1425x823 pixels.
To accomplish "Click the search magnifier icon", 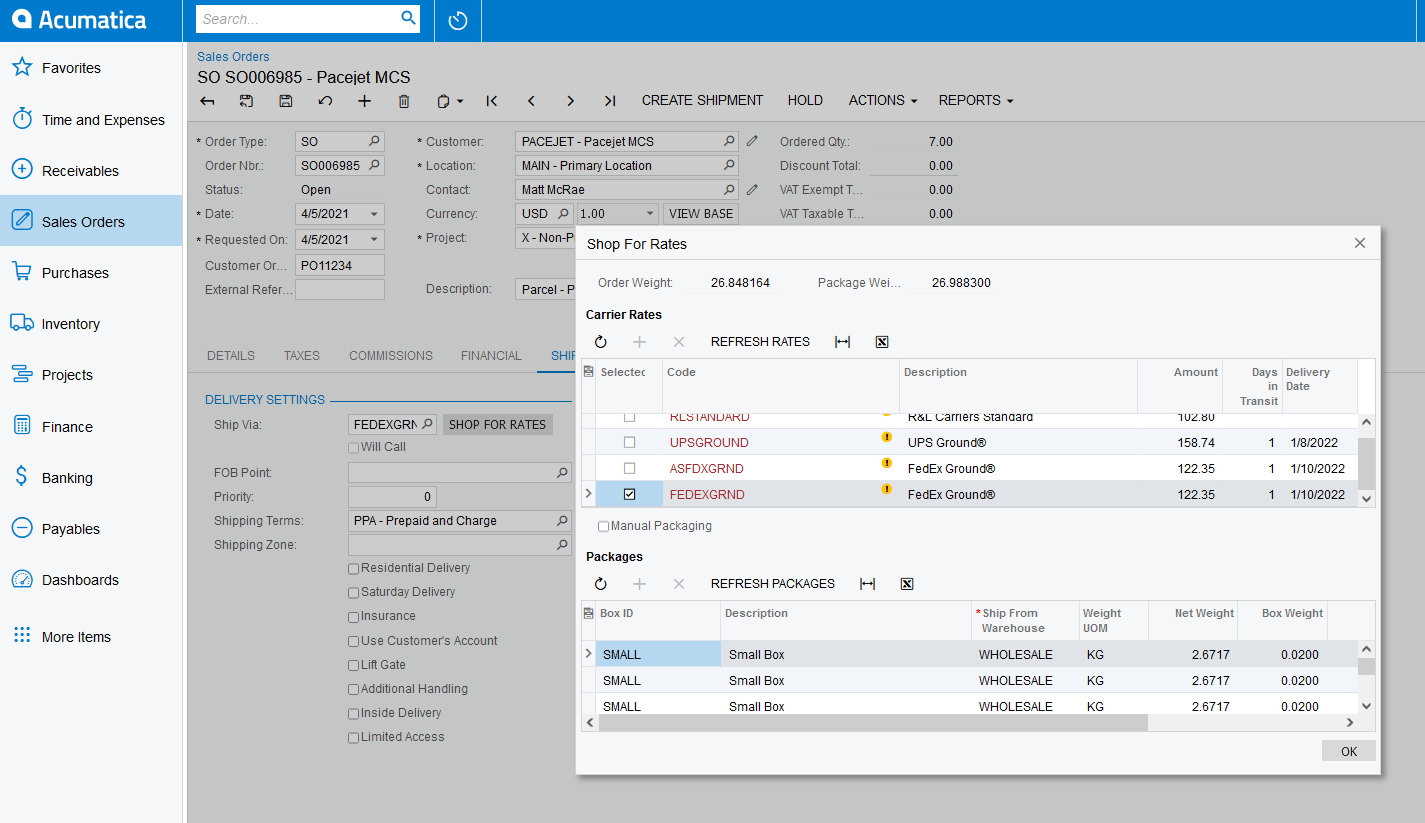I will pos(408,18).
